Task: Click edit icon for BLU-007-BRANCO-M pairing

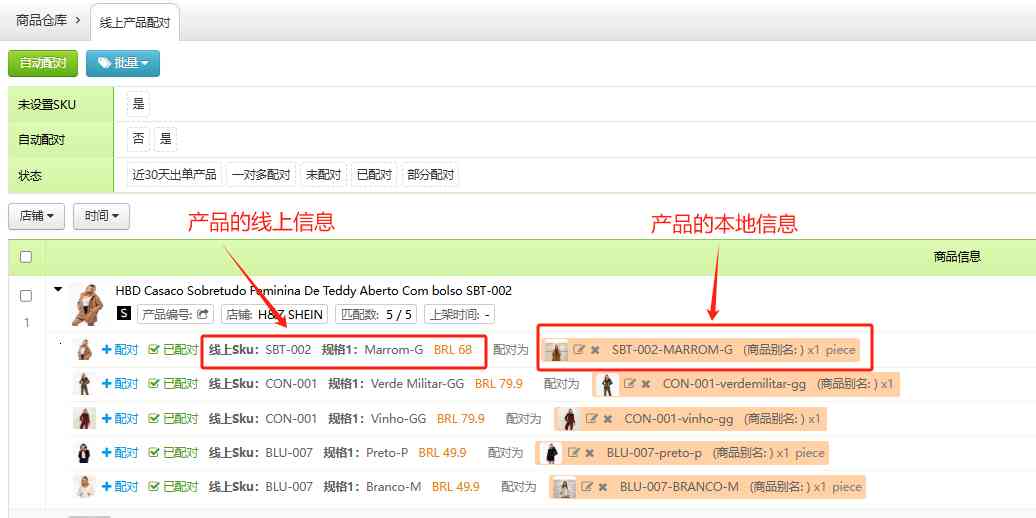Action: [x=587, y=487]
